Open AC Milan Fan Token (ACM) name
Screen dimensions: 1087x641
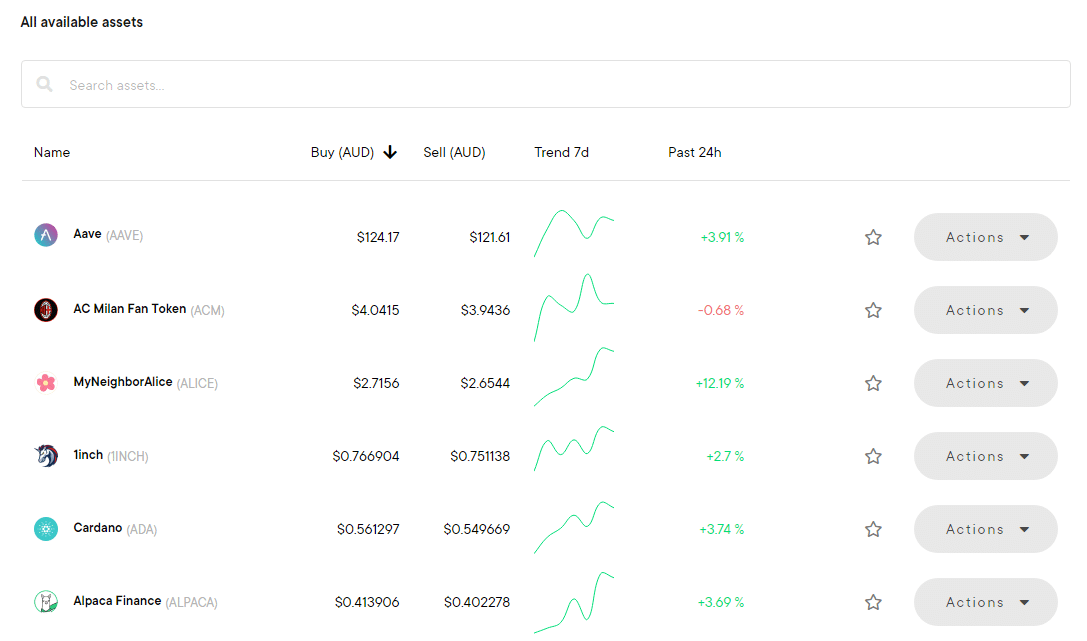click(149, 309)
